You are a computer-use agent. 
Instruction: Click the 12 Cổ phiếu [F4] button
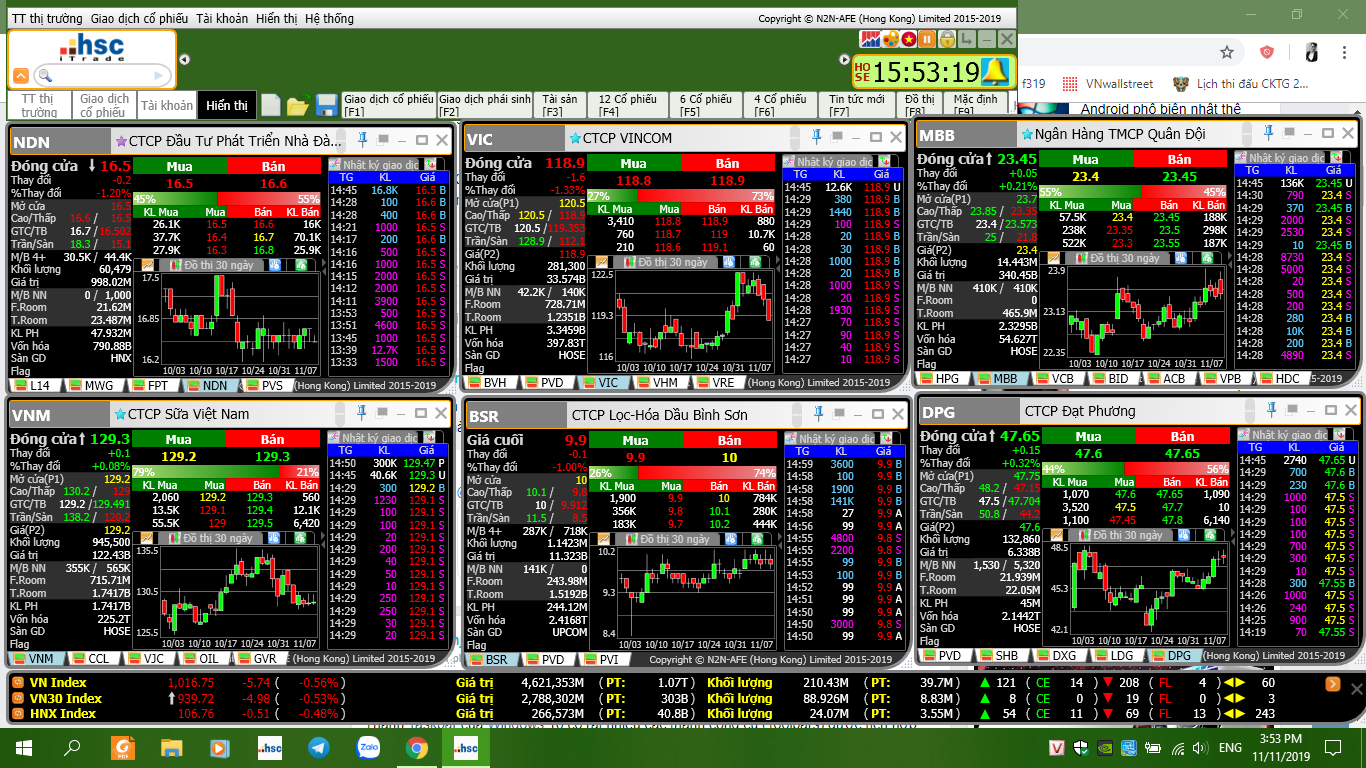(628, 105)
